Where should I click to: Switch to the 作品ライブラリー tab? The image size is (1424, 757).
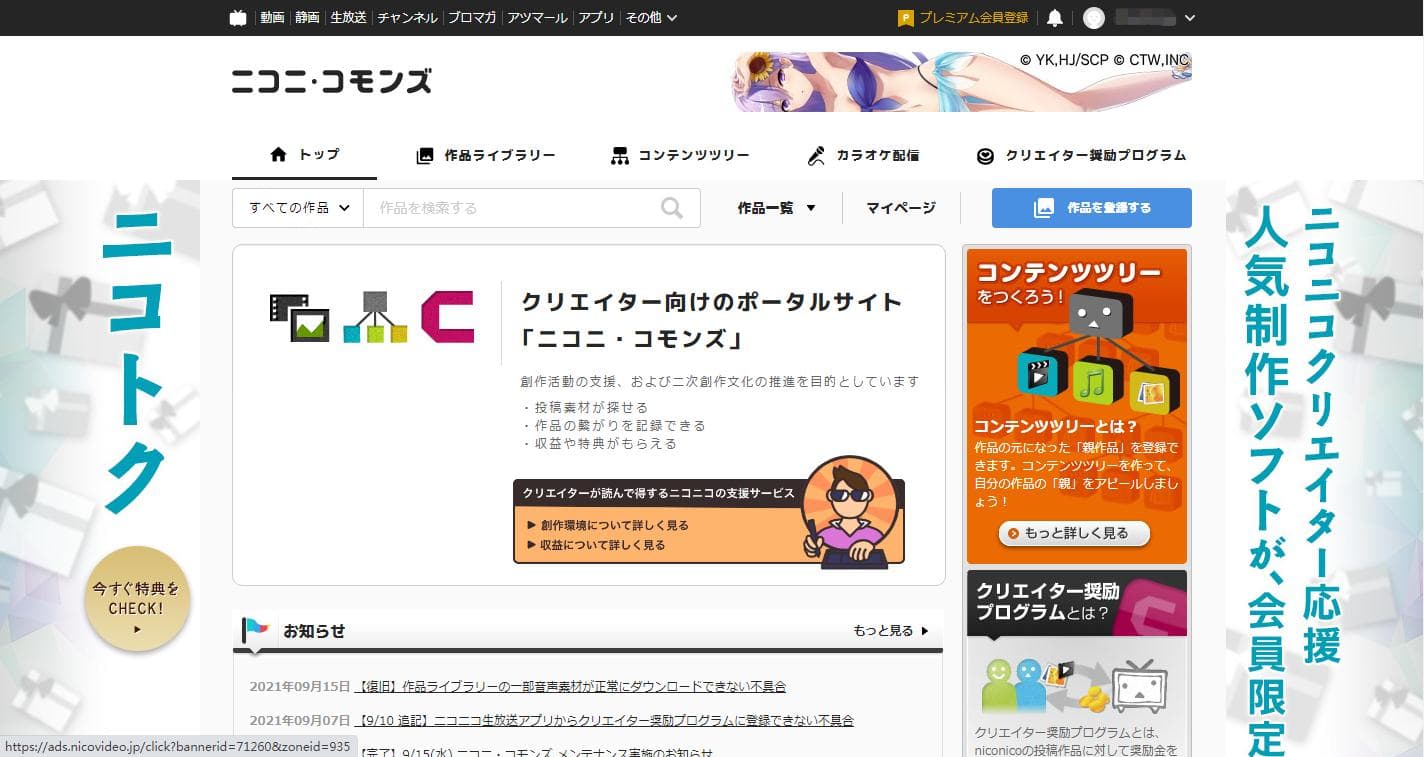click(x=485, y=155)
